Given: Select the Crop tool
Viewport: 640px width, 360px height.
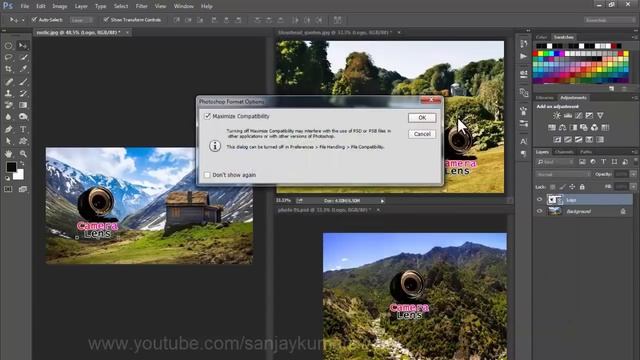Looking at the screenshot, I should 8,69.
